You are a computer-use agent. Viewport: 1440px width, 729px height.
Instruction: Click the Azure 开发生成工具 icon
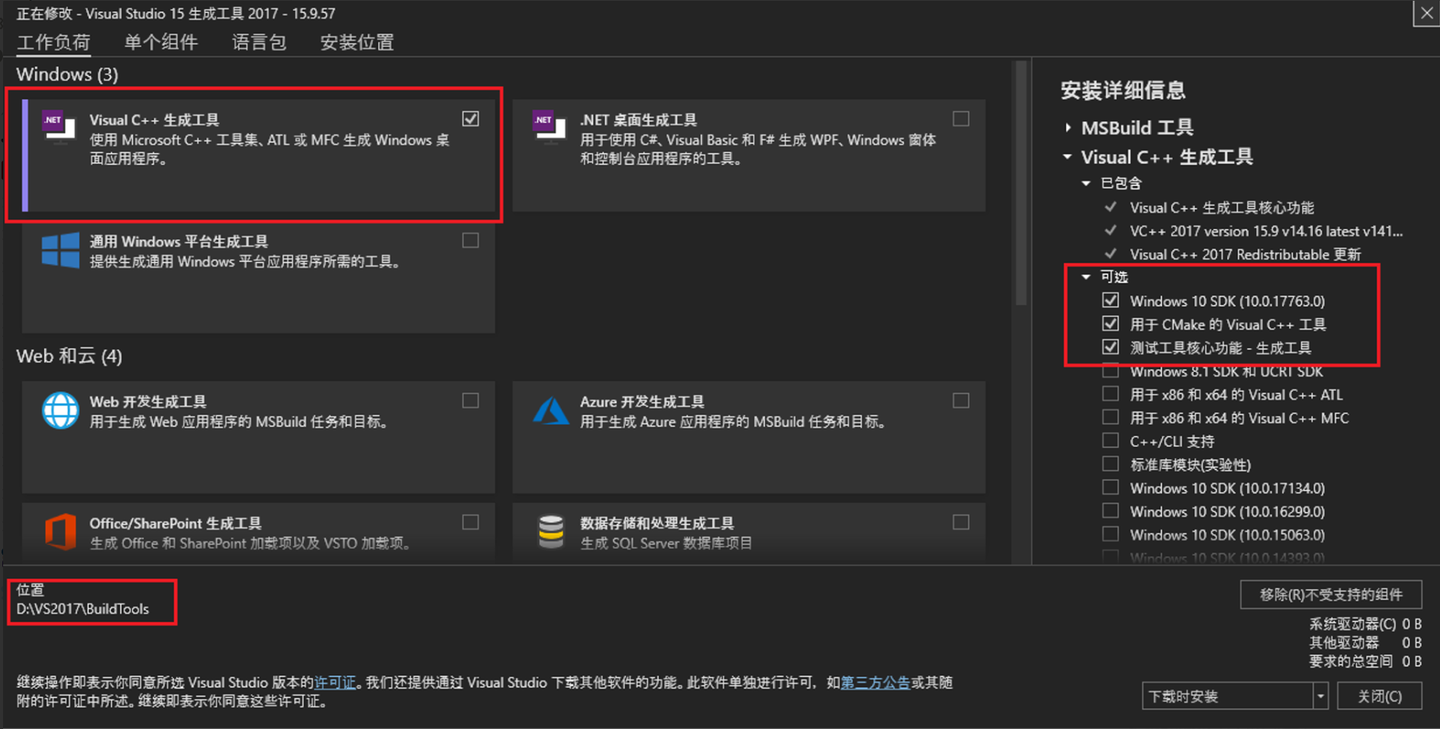(x=551, y=410)
